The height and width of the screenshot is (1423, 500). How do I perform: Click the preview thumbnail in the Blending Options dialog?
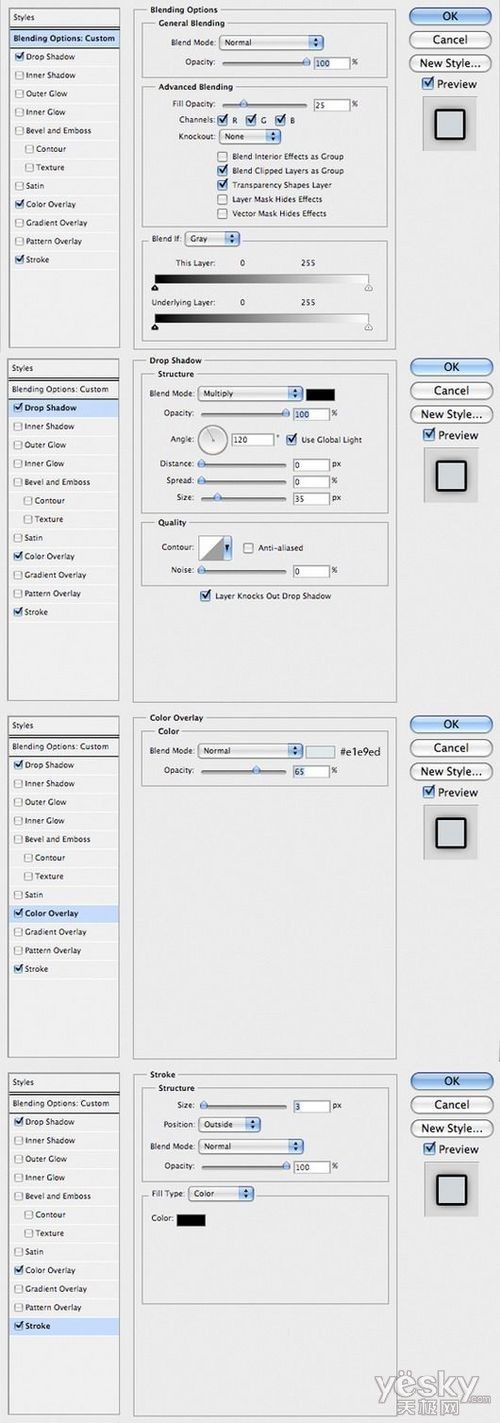click(x=450, y=122)
